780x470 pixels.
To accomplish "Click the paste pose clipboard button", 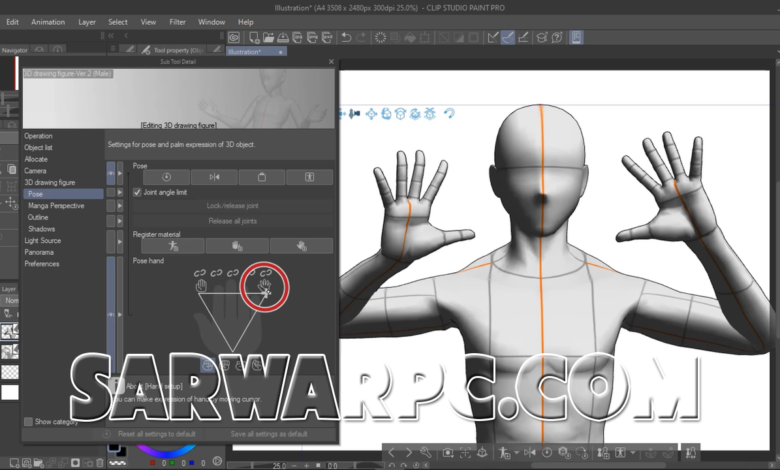I will [x=262, y=177].
